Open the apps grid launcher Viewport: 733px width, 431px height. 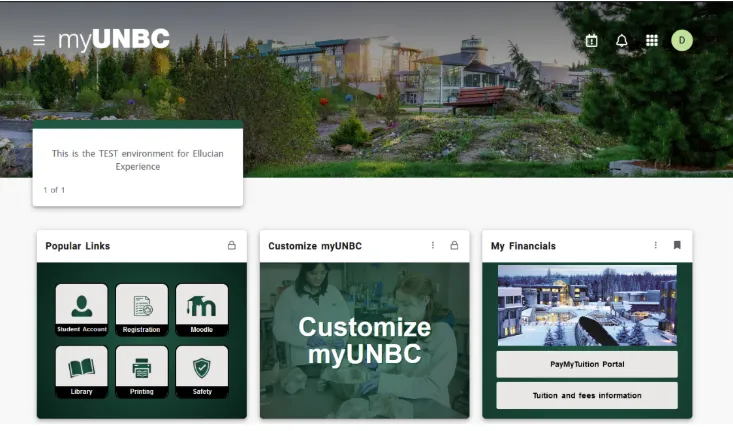click(652, 41)
